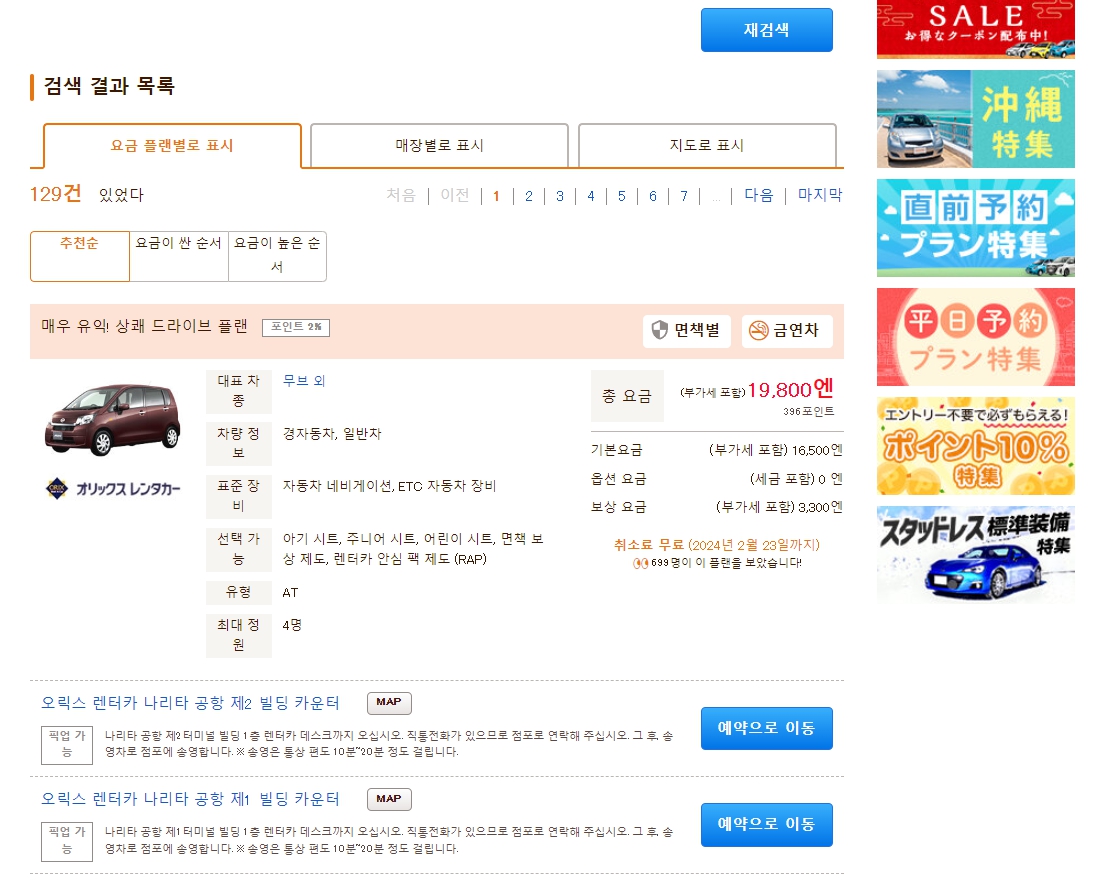Click the 129건 results count
This screenshot has height=880, width=1093.
point(56,194)
